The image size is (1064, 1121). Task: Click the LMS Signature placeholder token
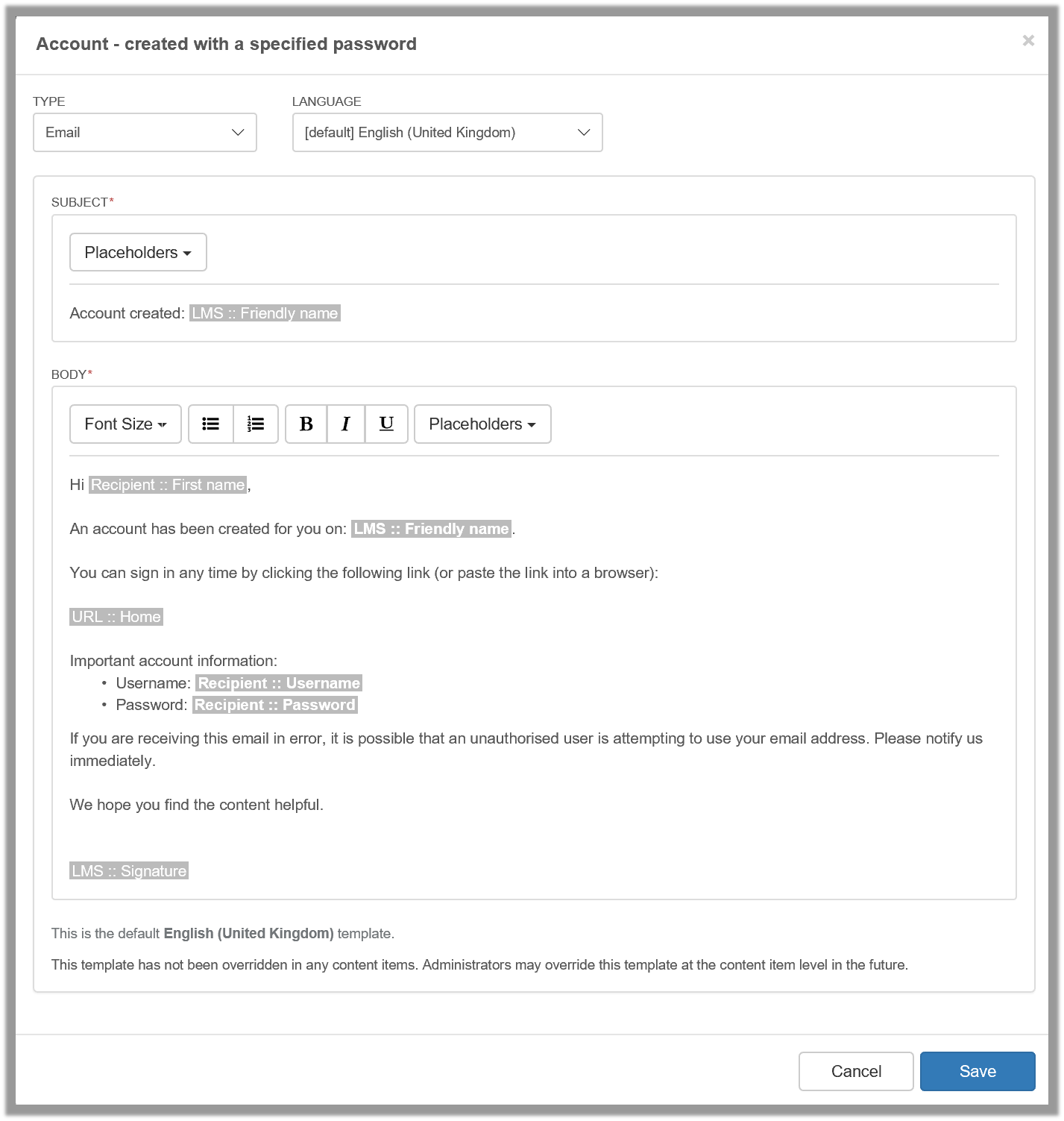click(x=128, y=870)
